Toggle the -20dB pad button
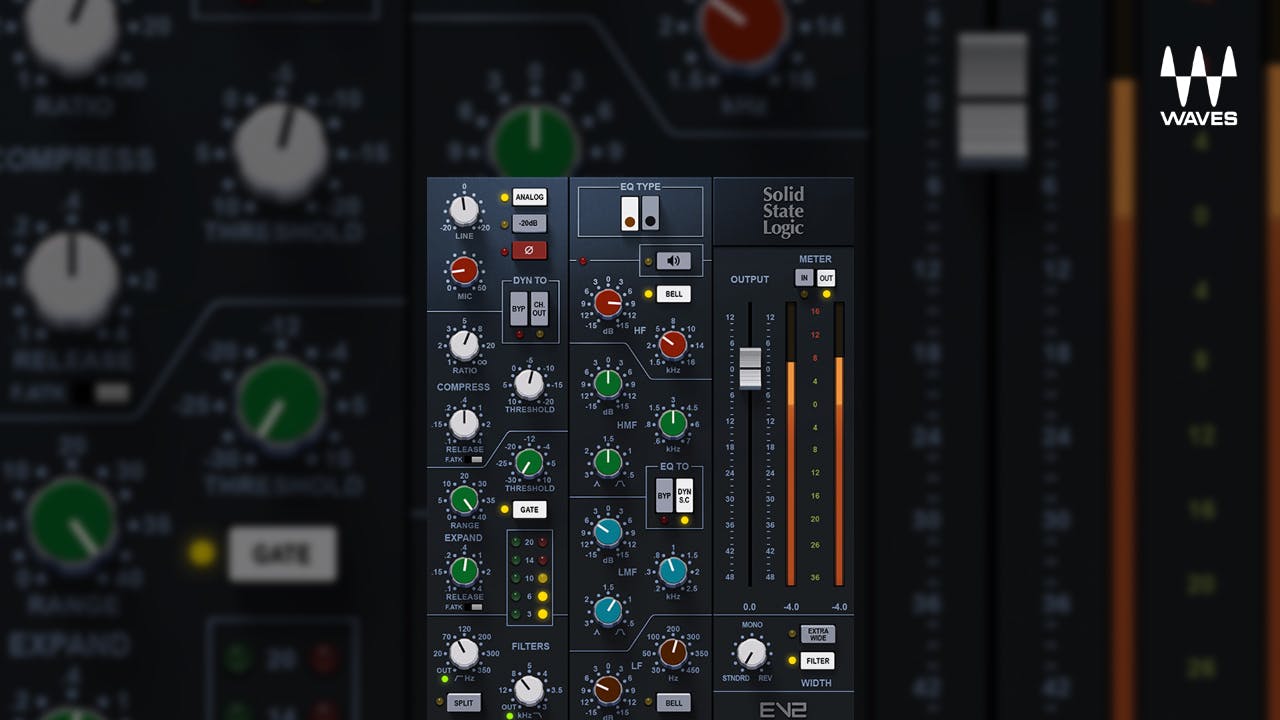 click(529, 224)
